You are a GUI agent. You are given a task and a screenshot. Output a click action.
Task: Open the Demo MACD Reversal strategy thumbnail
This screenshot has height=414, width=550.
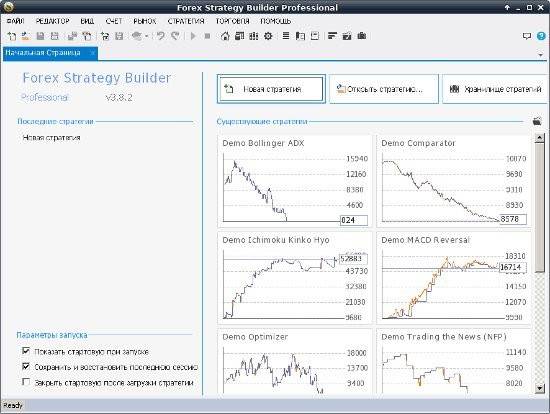click(x=454, y=278)
